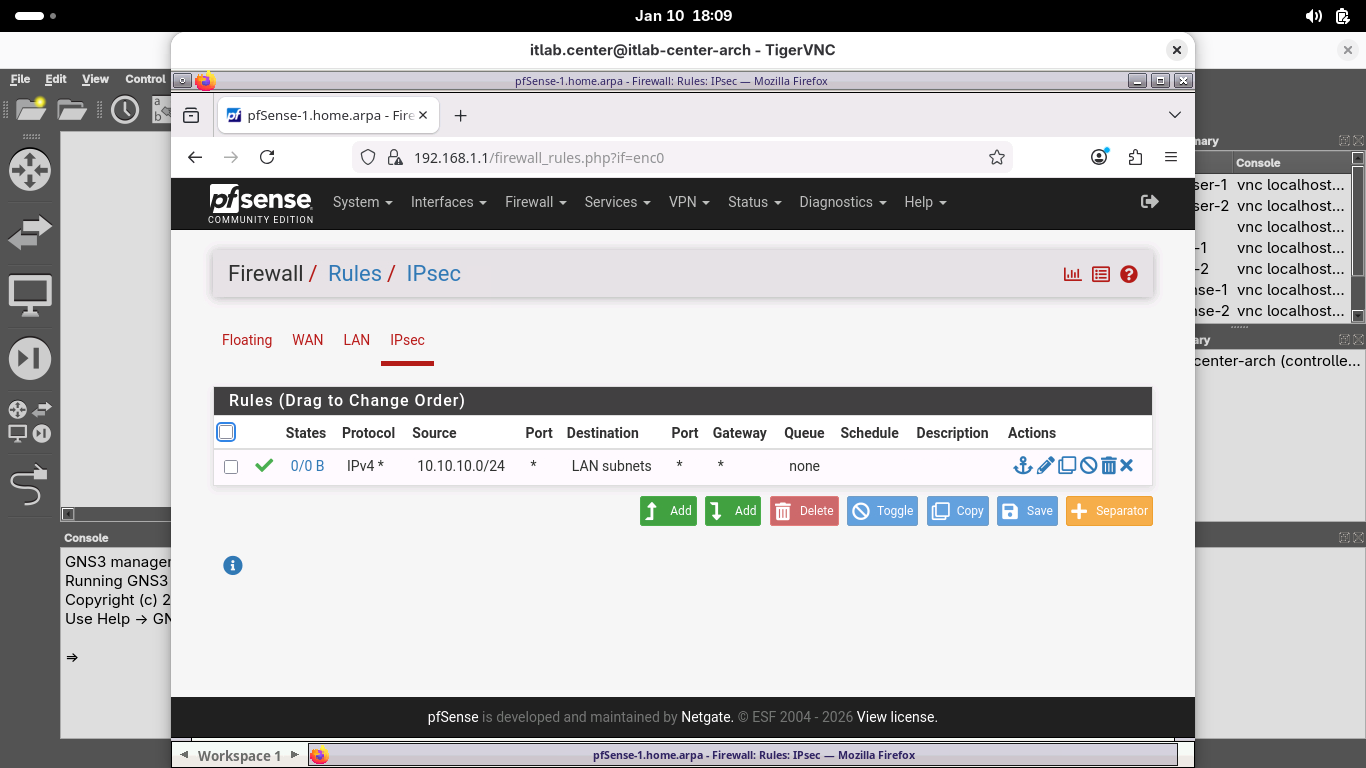1366x768 pixels.
Task: Switch to the Floating rules tab
Action: [x=247, y=340]
